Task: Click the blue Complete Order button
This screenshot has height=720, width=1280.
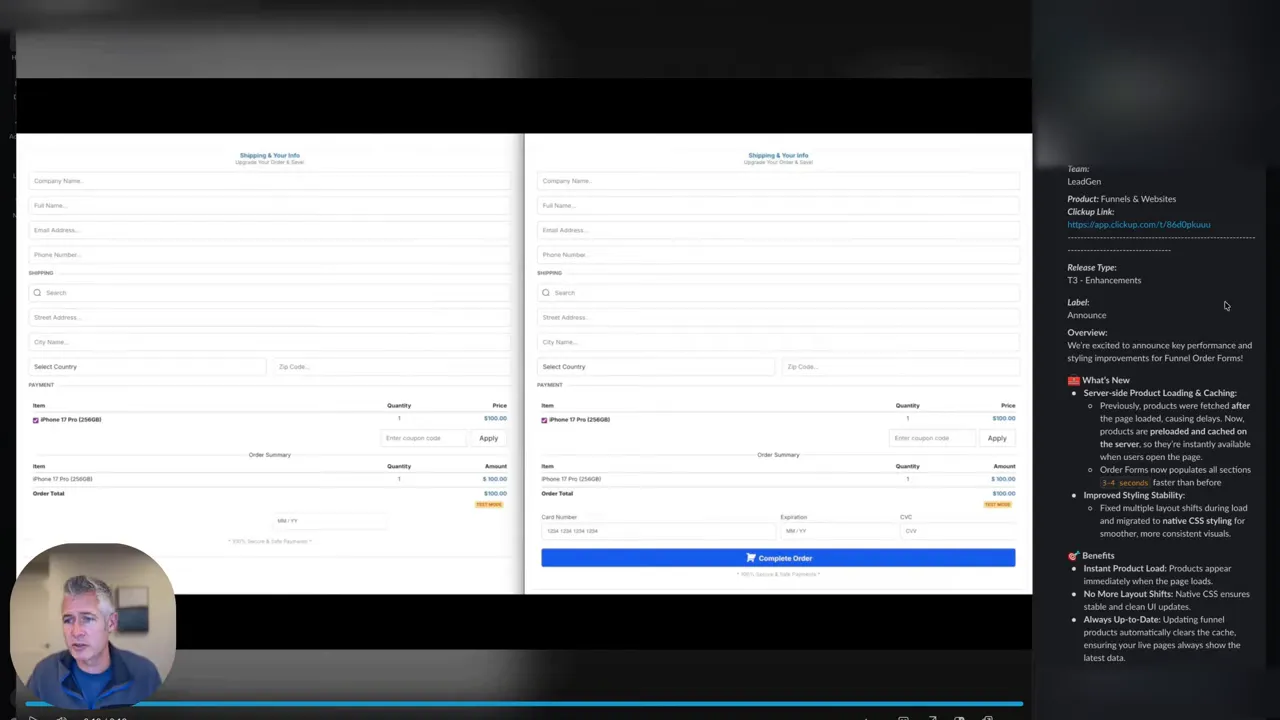Action: [x=778, y=558]
